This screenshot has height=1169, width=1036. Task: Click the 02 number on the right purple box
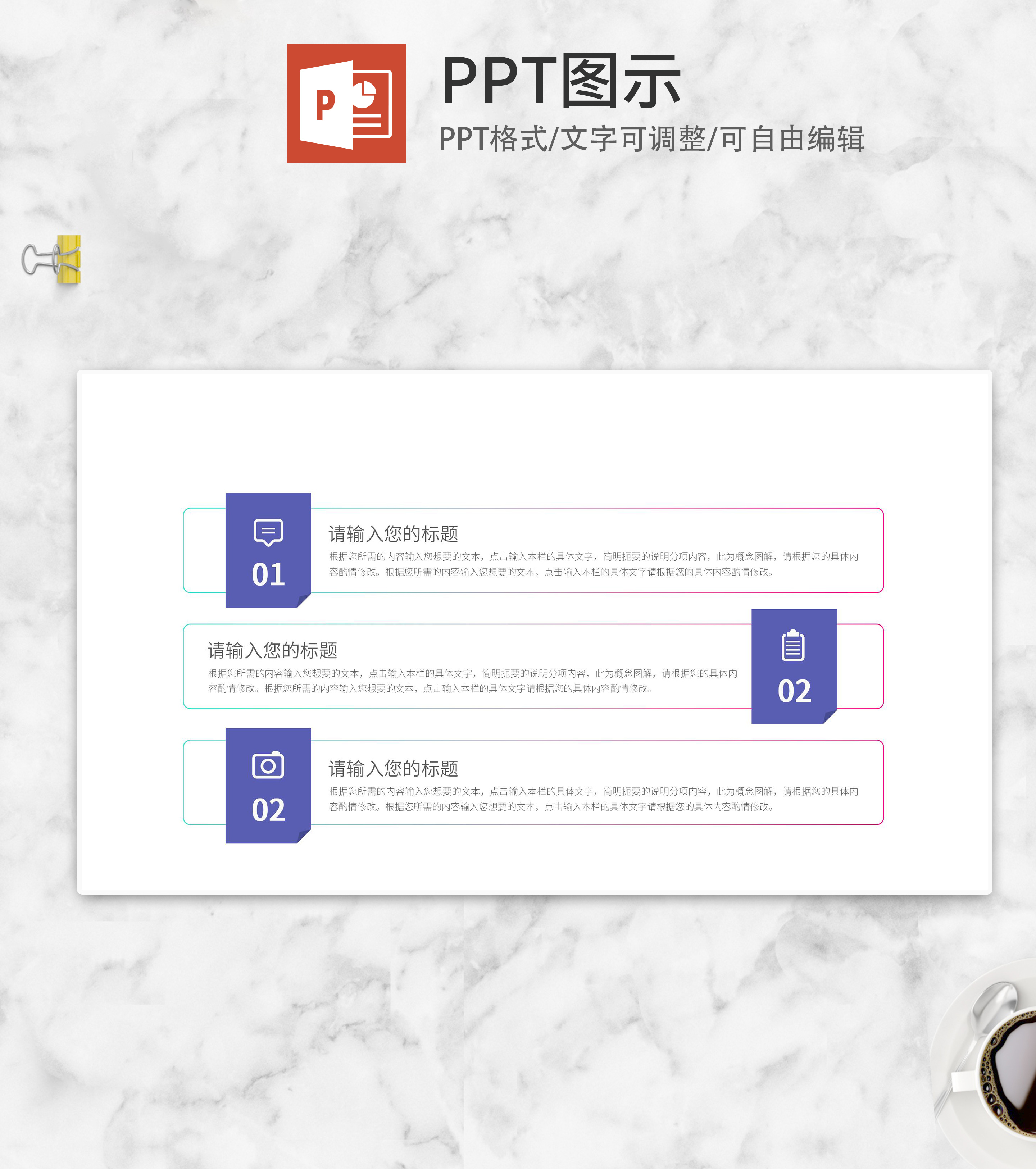click(x=794, y=691)
